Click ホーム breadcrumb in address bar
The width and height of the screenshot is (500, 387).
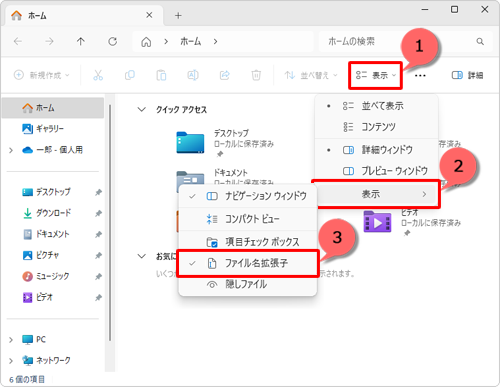191,42
